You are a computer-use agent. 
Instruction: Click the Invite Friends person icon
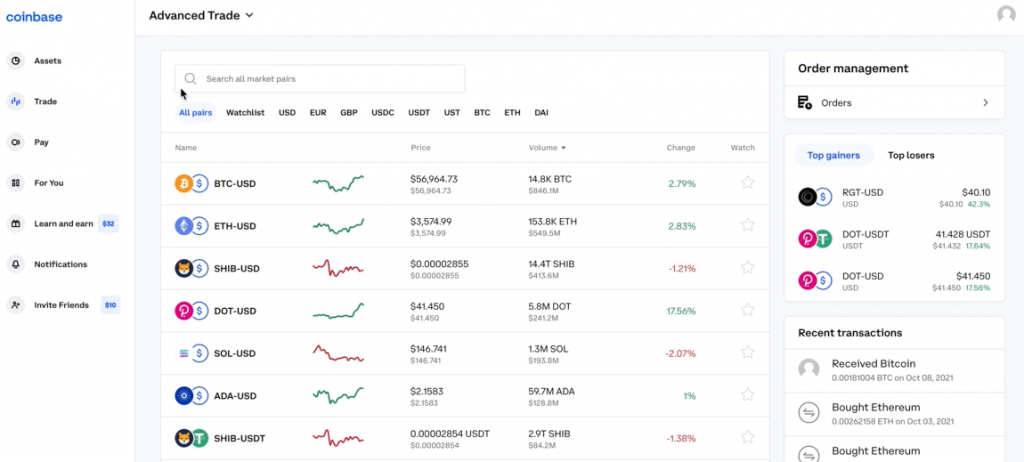(16, 305)
